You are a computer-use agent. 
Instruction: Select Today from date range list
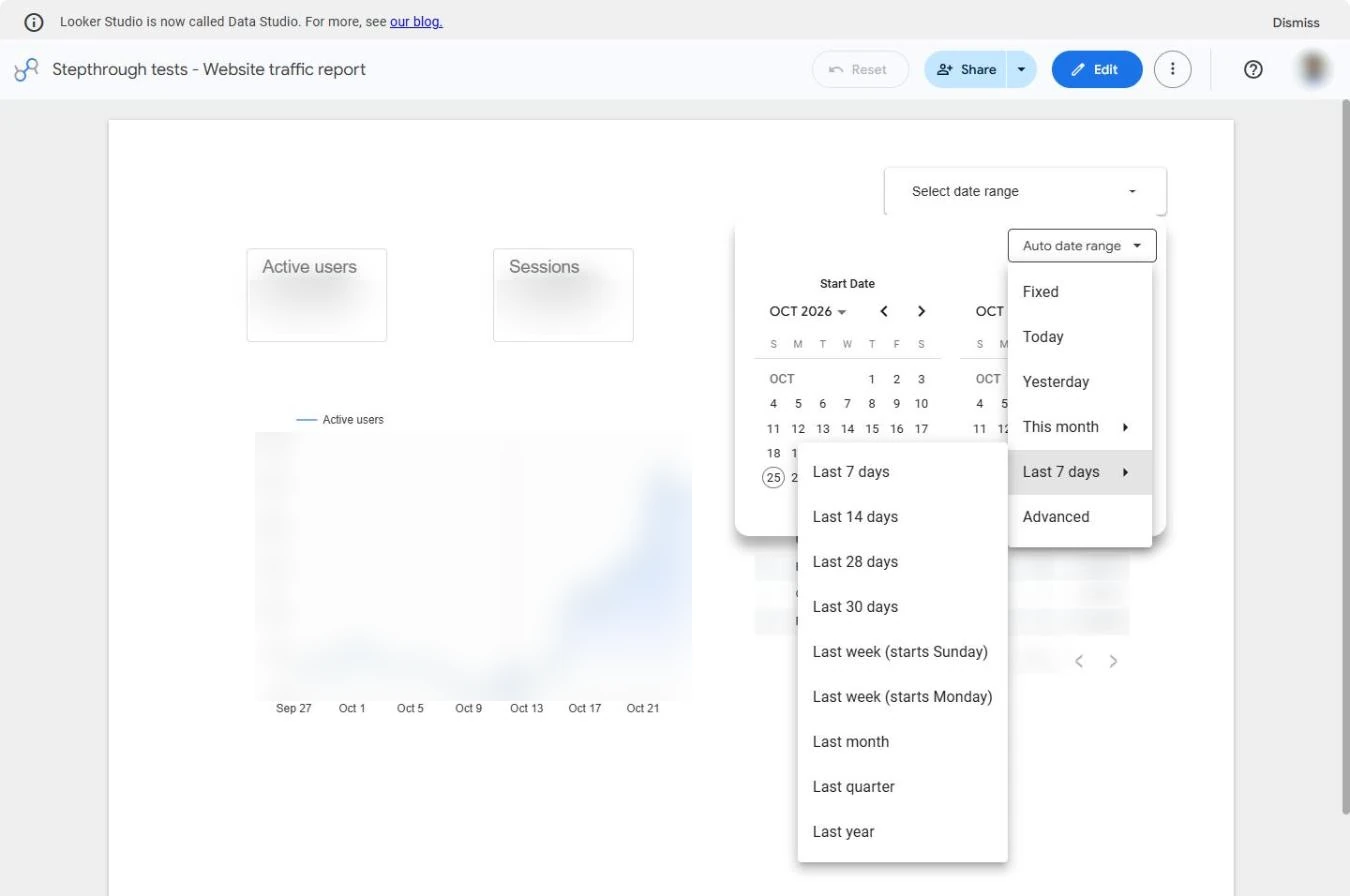[x=1080, y=337]
